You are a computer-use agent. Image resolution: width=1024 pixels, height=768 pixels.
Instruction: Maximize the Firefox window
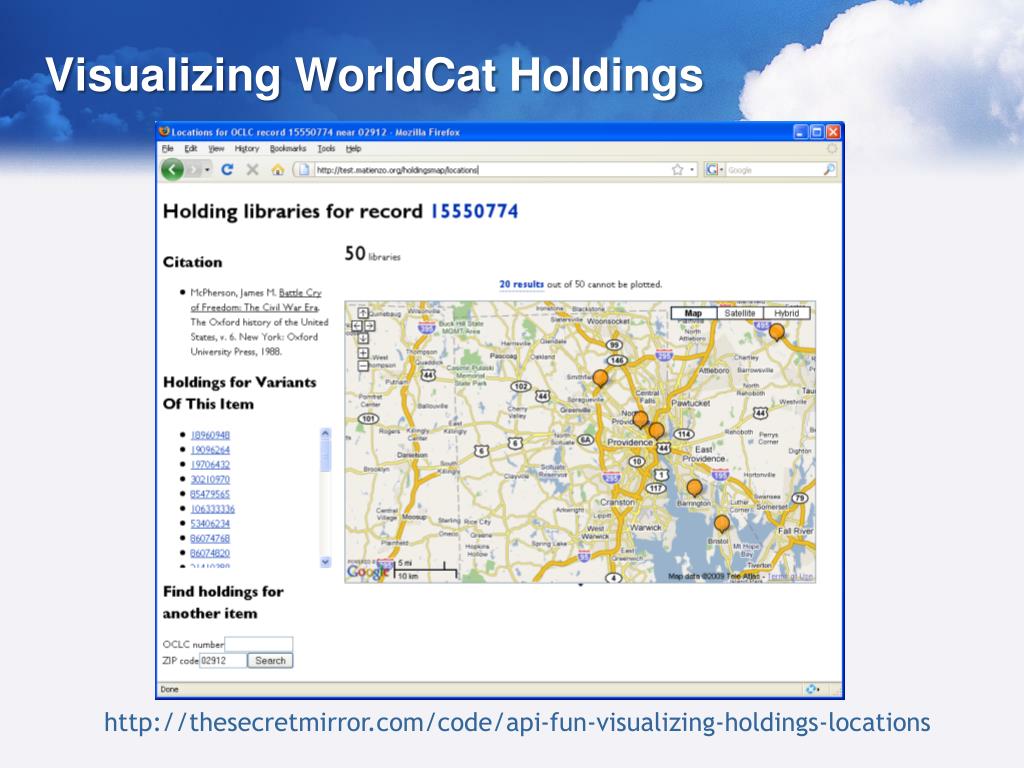click(x=817, y=132)
